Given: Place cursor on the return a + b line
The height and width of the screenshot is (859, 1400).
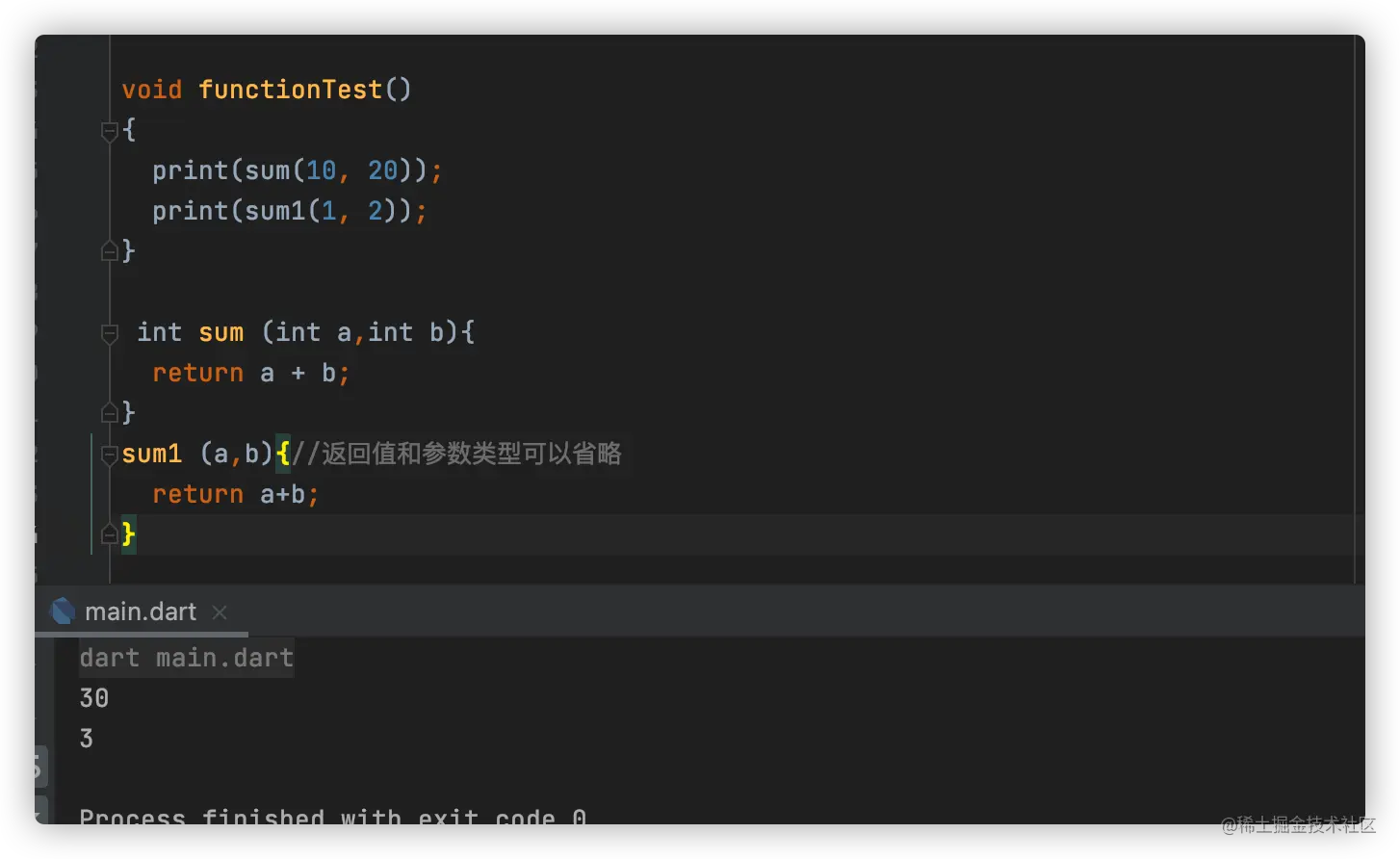Looking at the screenshot, I should coord(251,373).
